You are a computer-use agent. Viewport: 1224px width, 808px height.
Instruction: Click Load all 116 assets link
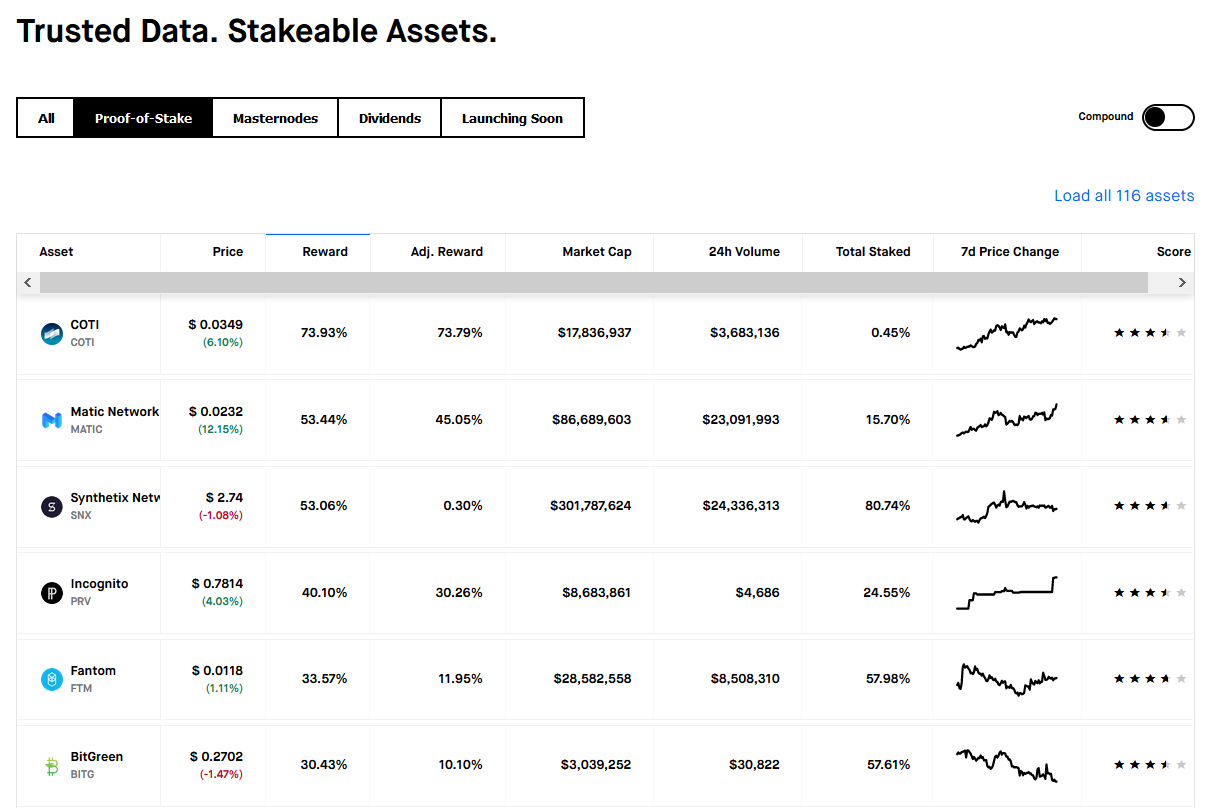[1124, 196]
